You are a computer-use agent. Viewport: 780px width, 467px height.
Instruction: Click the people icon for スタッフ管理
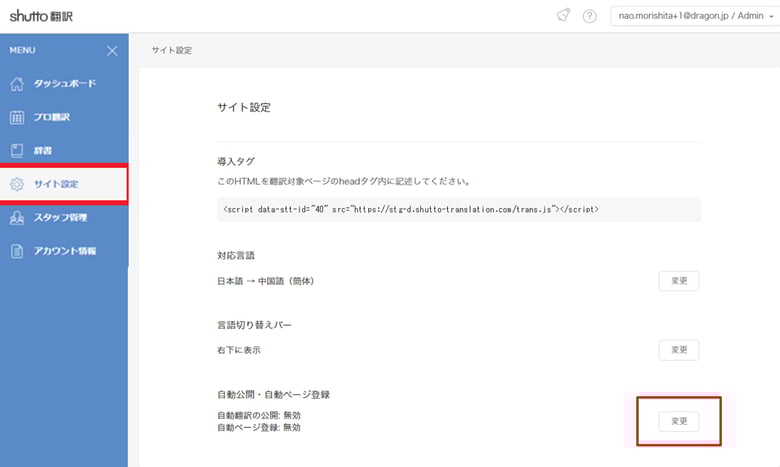[x=17, y=217]
